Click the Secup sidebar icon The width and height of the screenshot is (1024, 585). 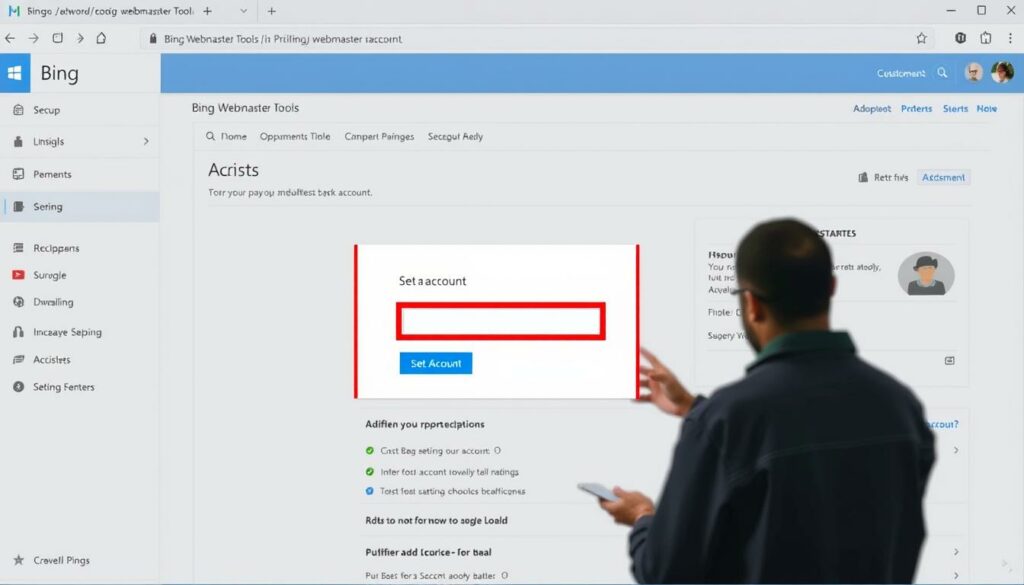point(18,110)
